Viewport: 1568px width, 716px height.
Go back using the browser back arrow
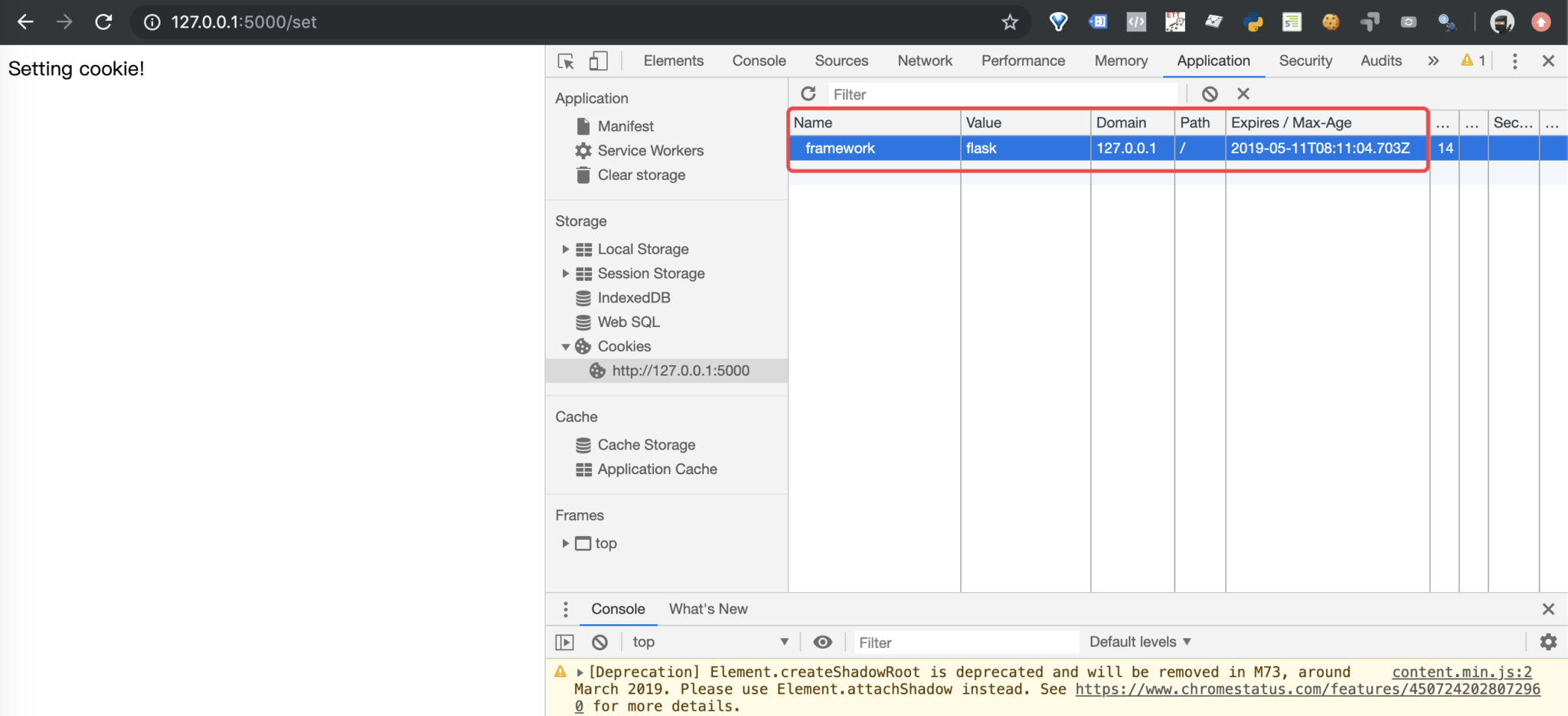pos(25,21)
